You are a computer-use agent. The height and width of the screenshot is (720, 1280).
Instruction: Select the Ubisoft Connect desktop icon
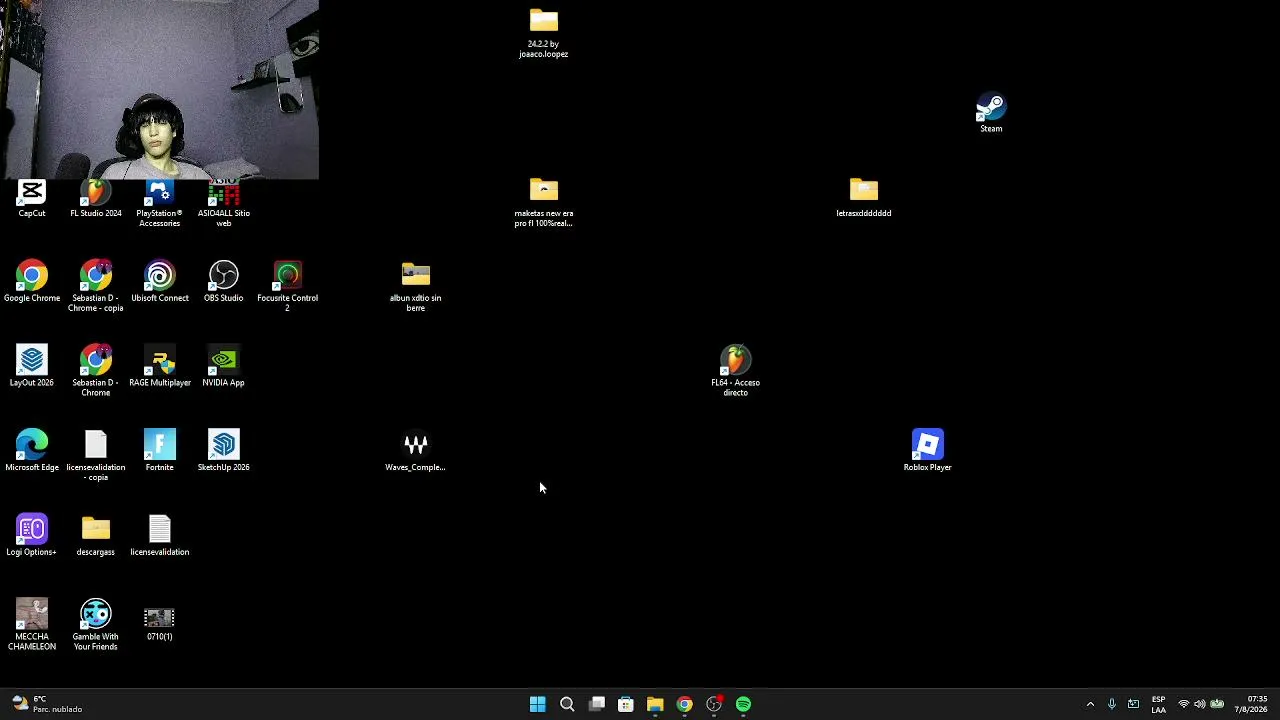click(160, 282)
